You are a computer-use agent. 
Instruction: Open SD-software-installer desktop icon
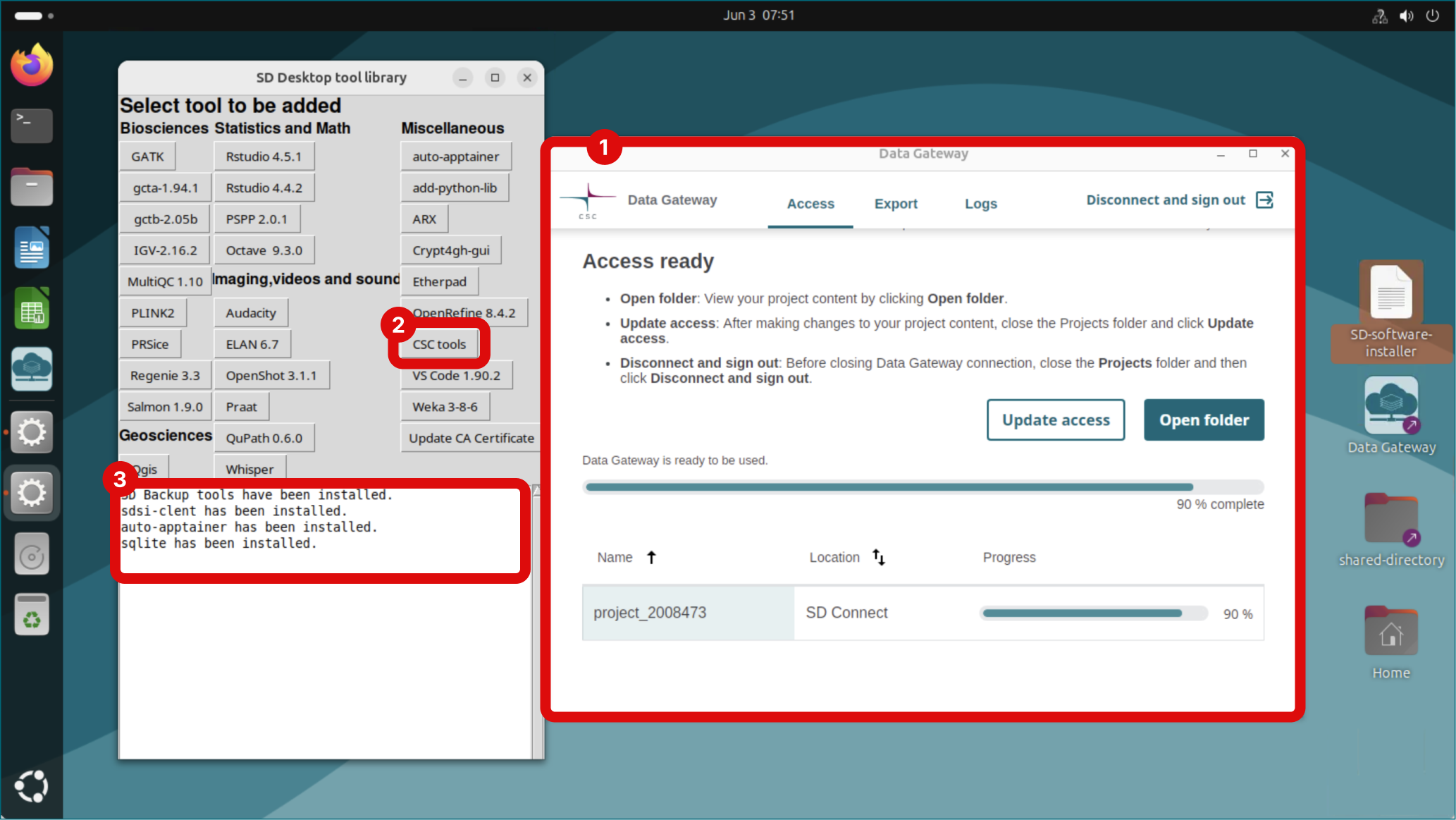point(1391,311)
